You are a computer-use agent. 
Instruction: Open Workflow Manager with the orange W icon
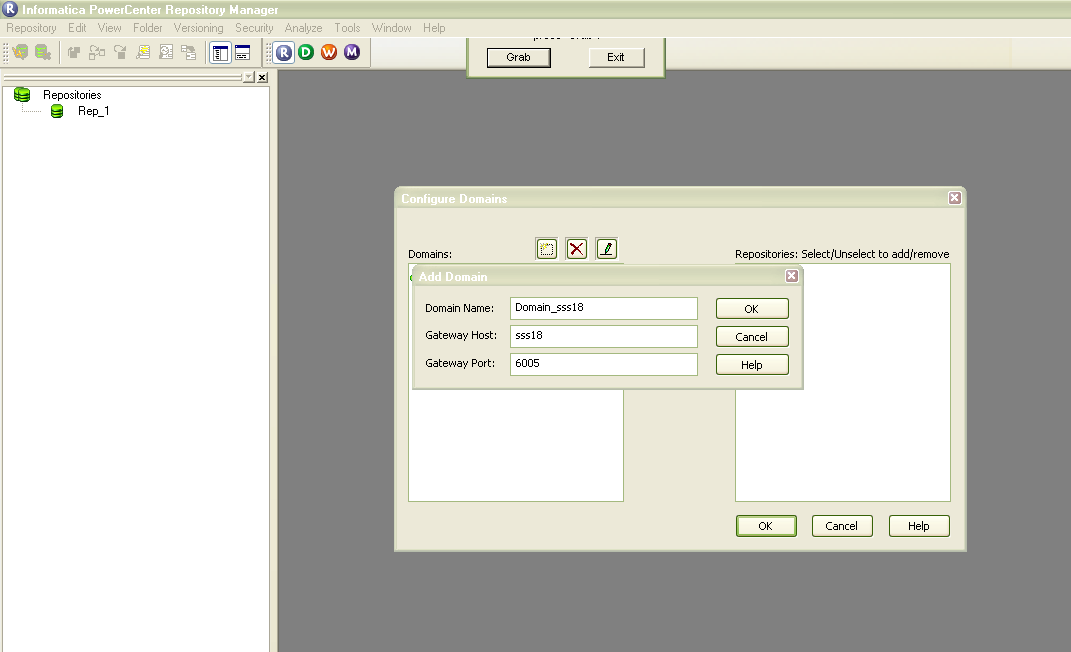point(329,52)
